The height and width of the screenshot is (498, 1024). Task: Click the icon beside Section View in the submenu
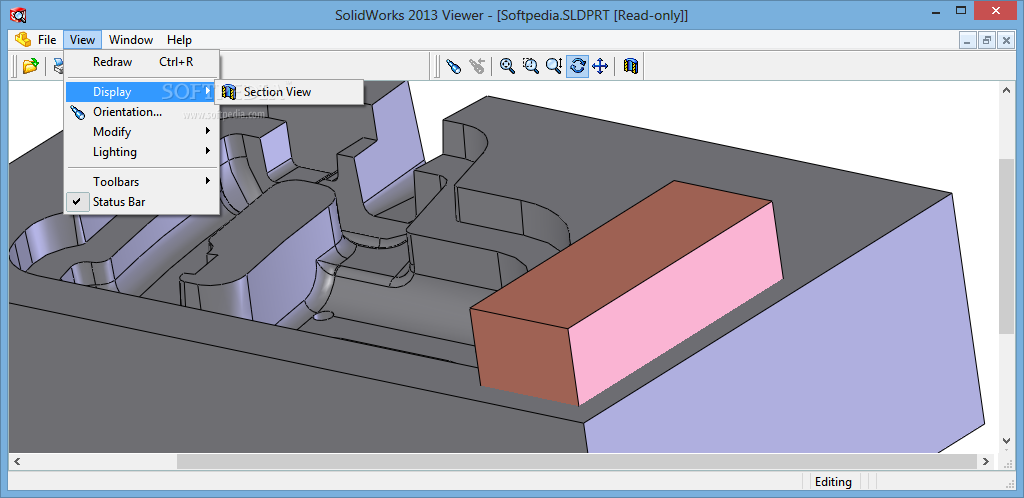(x=229, y=92)
